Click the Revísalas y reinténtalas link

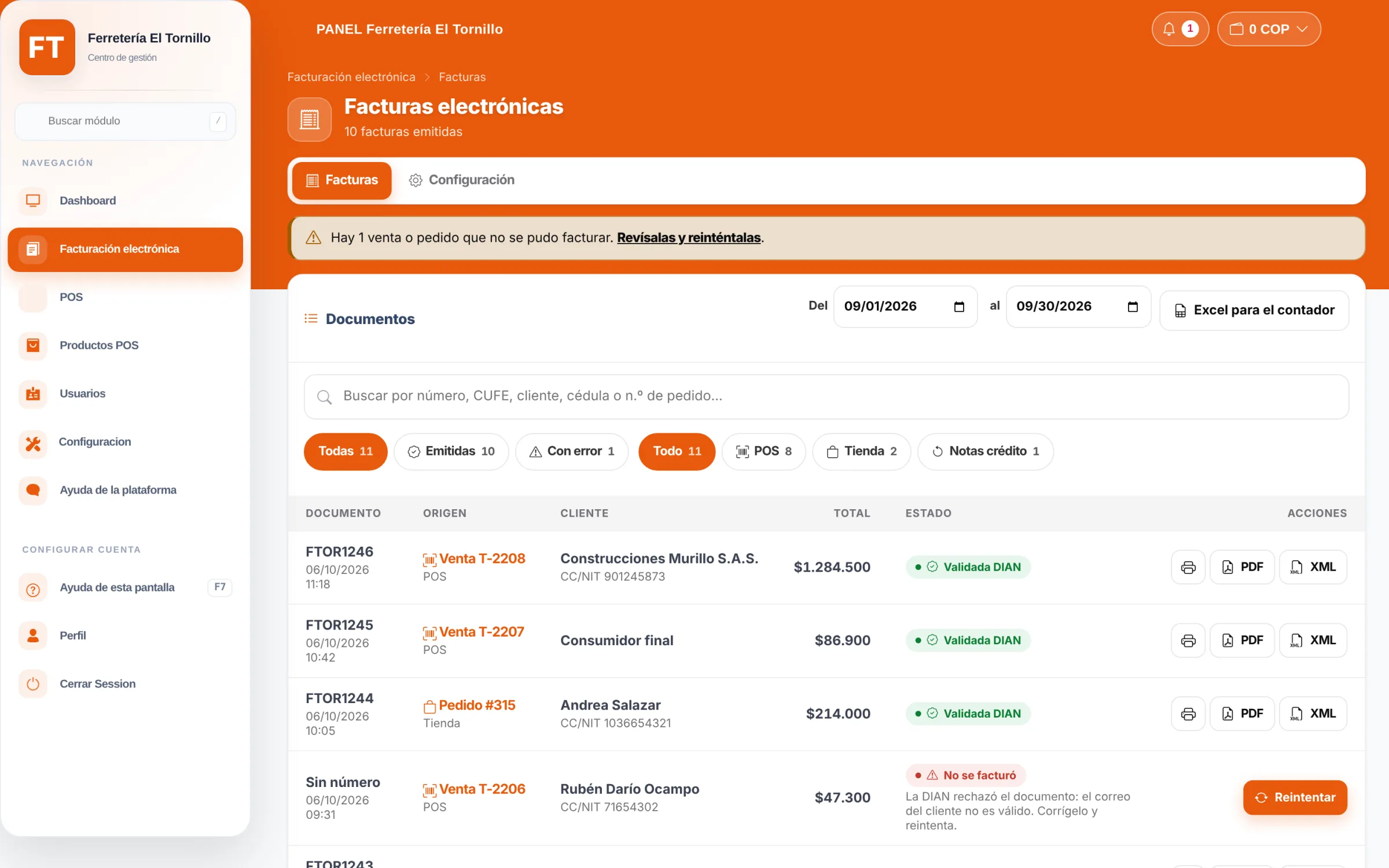coord(689,238)
